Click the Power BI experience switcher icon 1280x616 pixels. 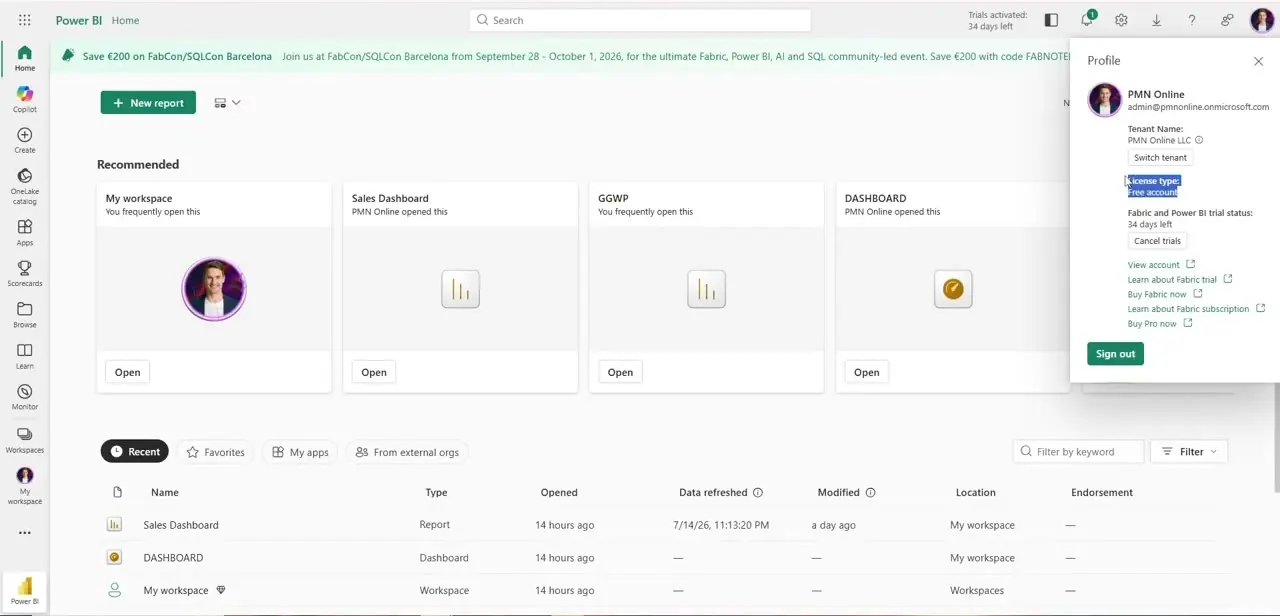tap(24, 590)
